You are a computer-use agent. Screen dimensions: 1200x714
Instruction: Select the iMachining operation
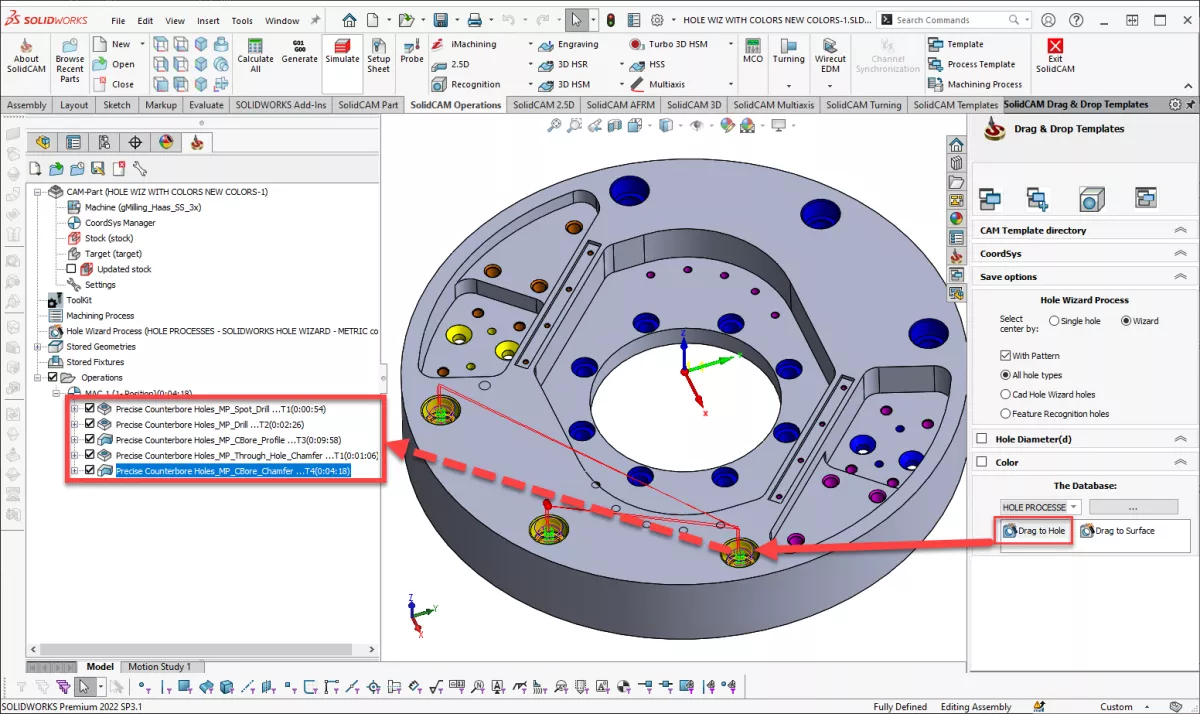point(466,44)
